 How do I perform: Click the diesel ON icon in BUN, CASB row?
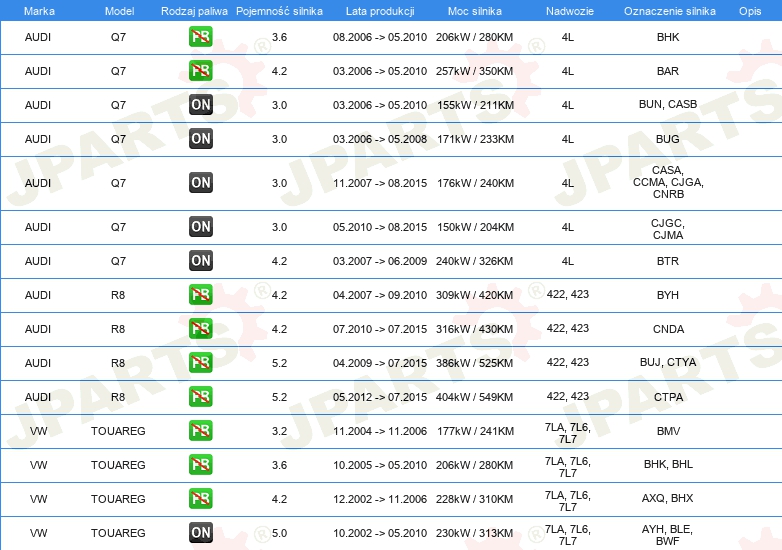pos(200,105)
